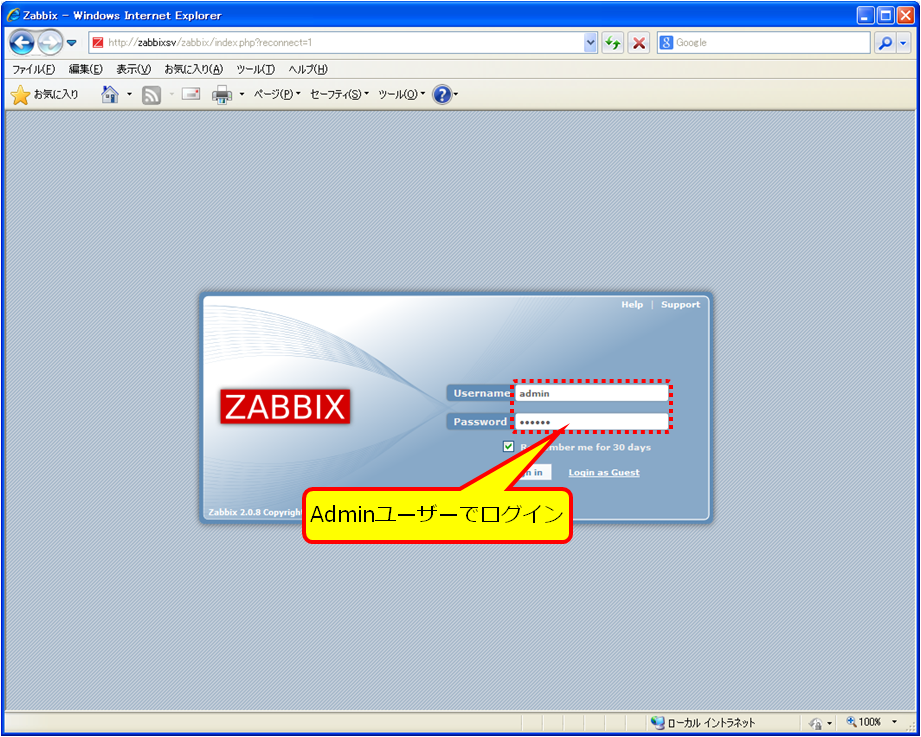Click the Internet Explorer title bar icon
The image size is (921, 737).
click(13, 15)
